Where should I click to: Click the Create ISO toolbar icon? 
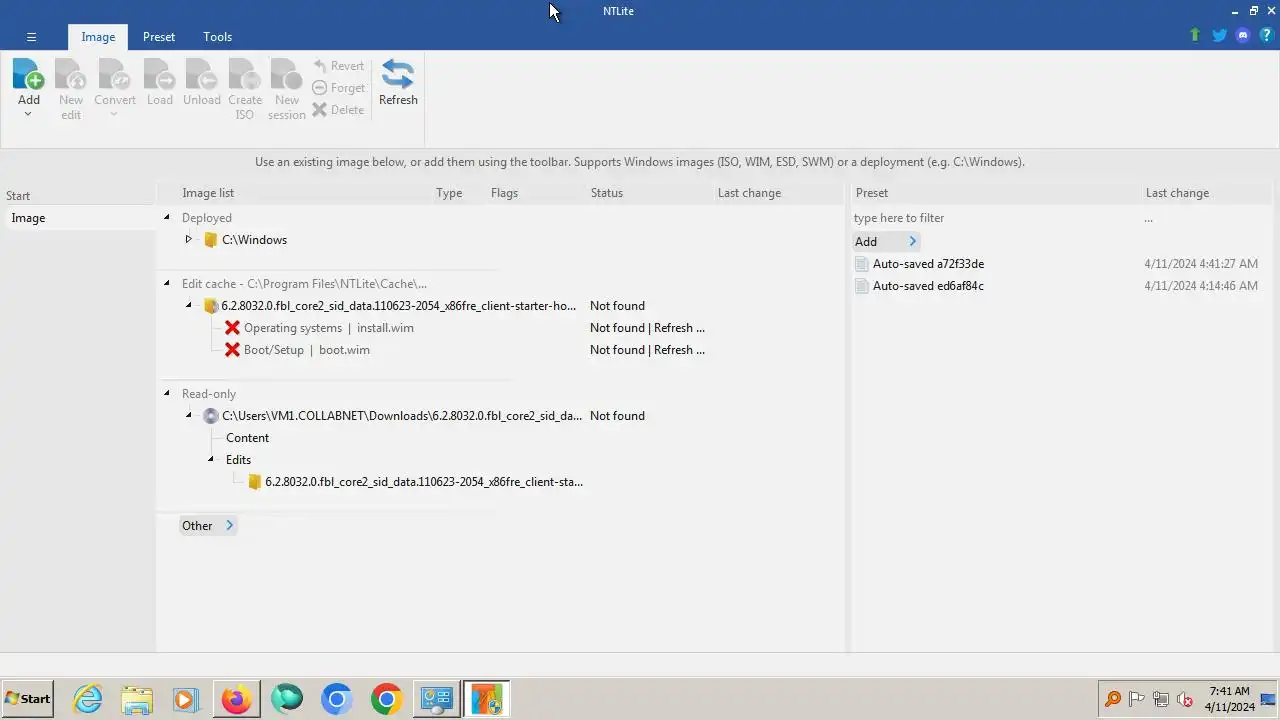click(245, 74)
